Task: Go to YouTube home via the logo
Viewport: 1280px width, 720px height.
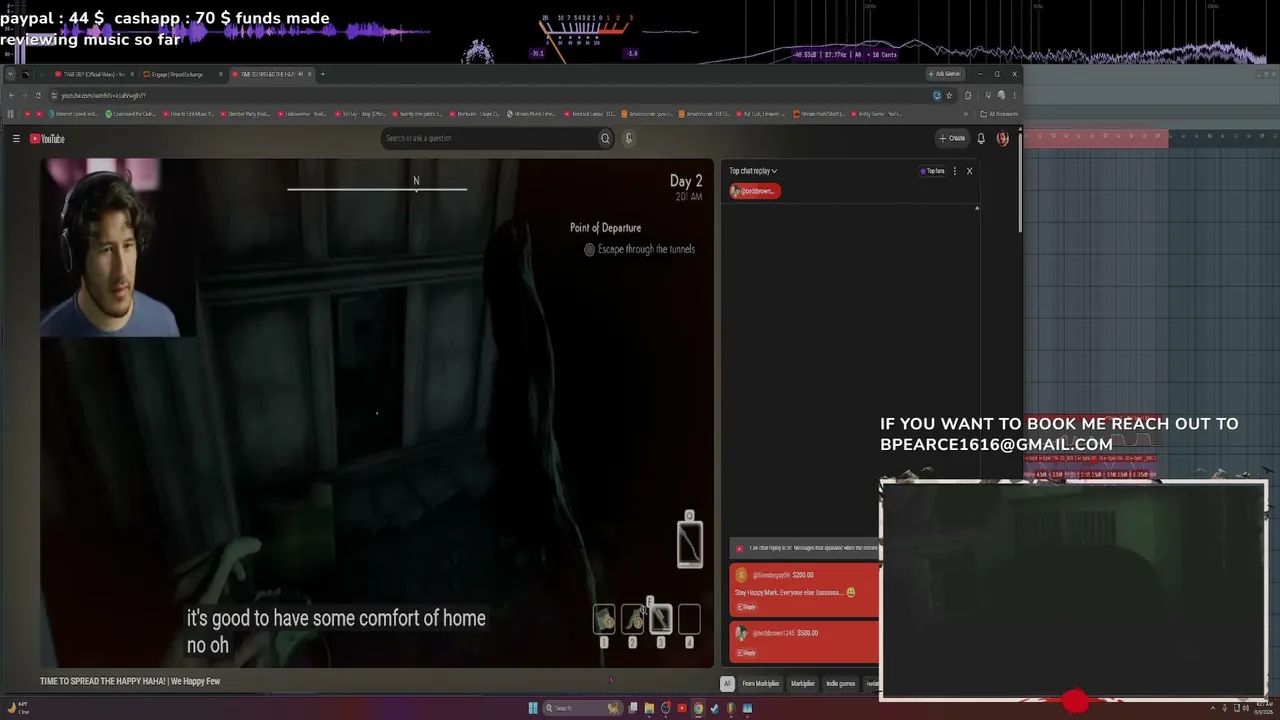Action: pyautogui.click(x=47, y=139)
